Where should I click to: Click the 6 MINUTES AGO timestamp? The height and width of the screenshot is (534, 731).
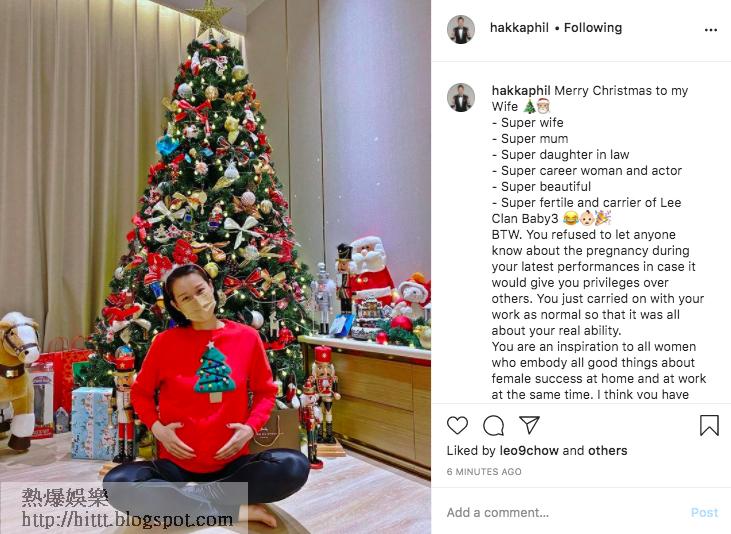click(484, 472)
